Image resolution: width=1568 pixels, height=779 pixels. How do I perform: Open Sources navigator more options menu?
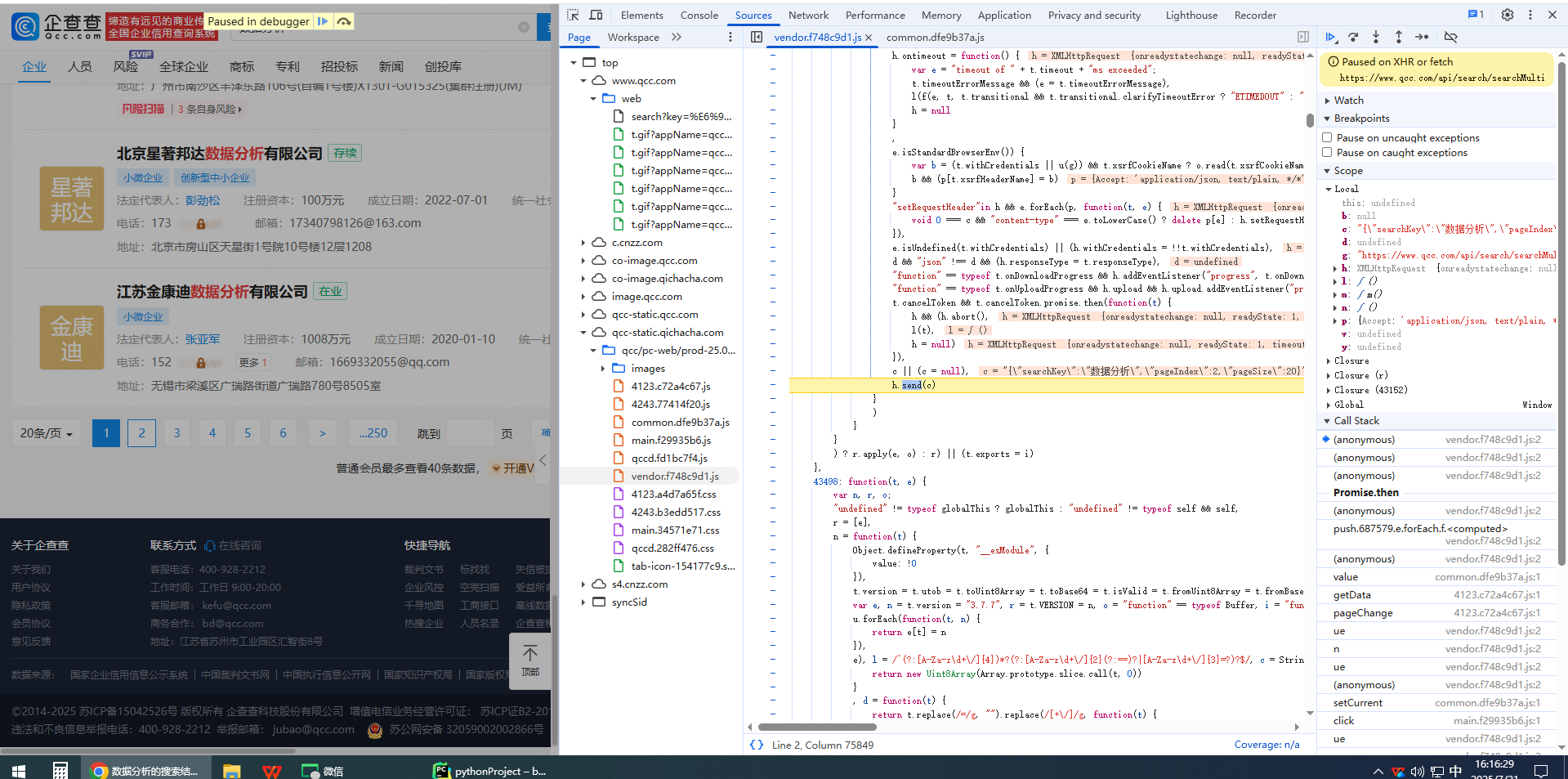coord(730,37)
